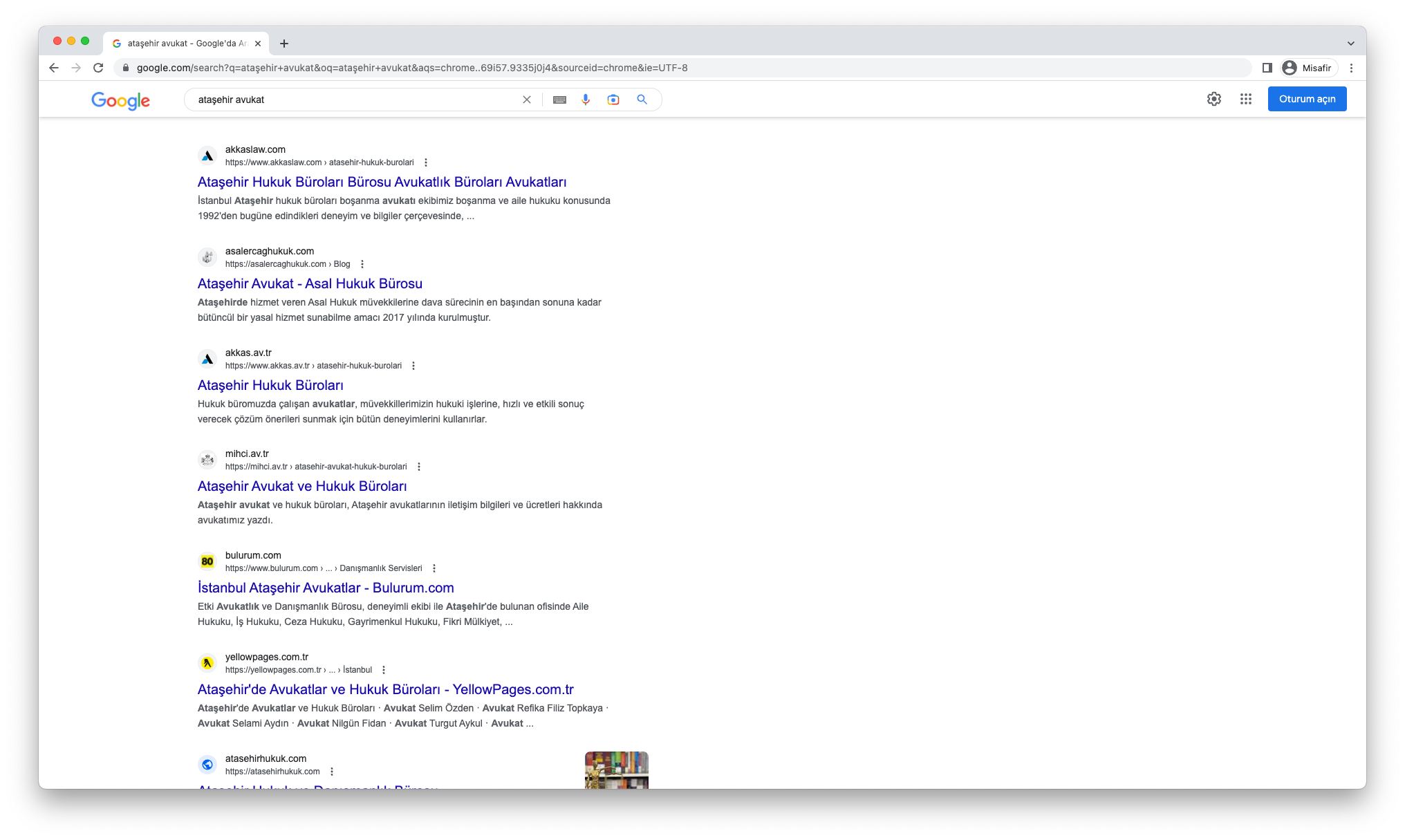Click the yellowpages.com.tr favicon

(207, 663)
